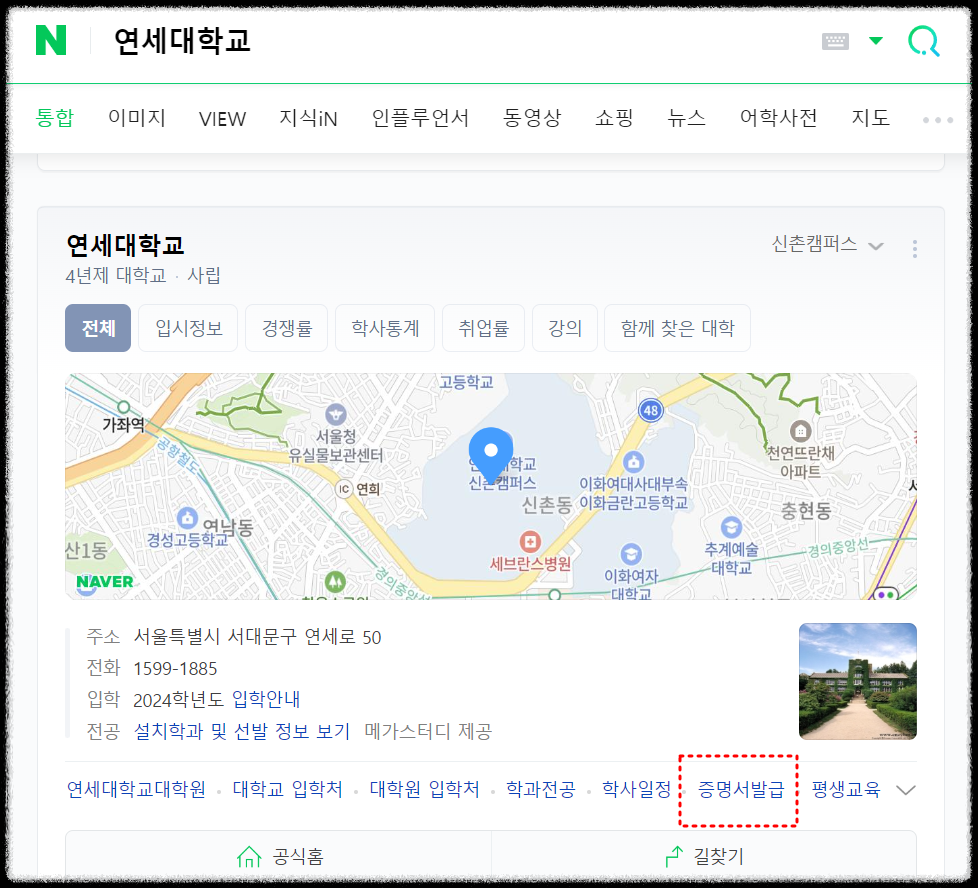
Task: Select the 함께 찾은 대학 filter button
Action: (677, 328)
